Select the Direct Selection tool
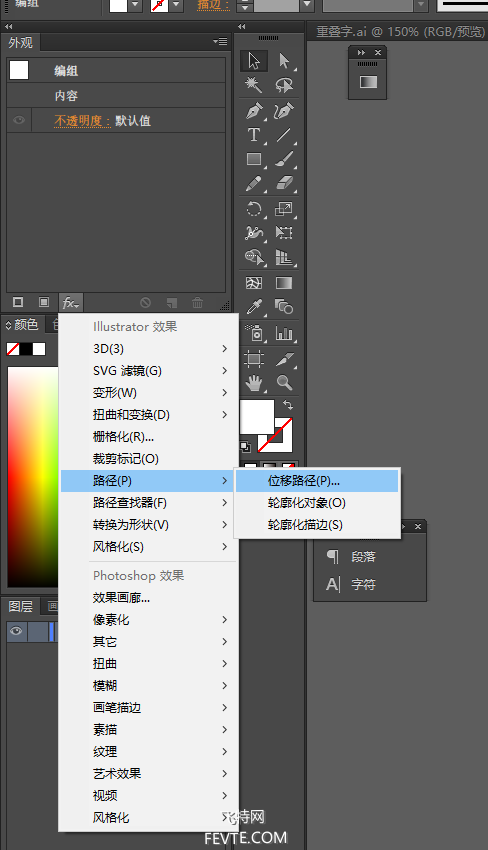The width and height of the screenshot is (488, 850). click(x=284, y=60)
